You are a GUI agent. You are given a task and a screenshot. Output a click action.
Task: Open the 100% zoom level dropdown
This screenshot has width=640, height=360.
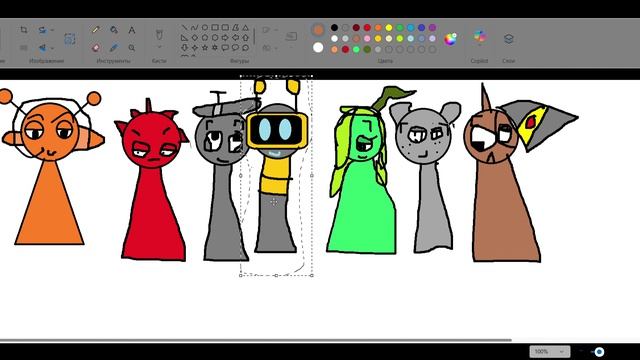coord(550,351)
